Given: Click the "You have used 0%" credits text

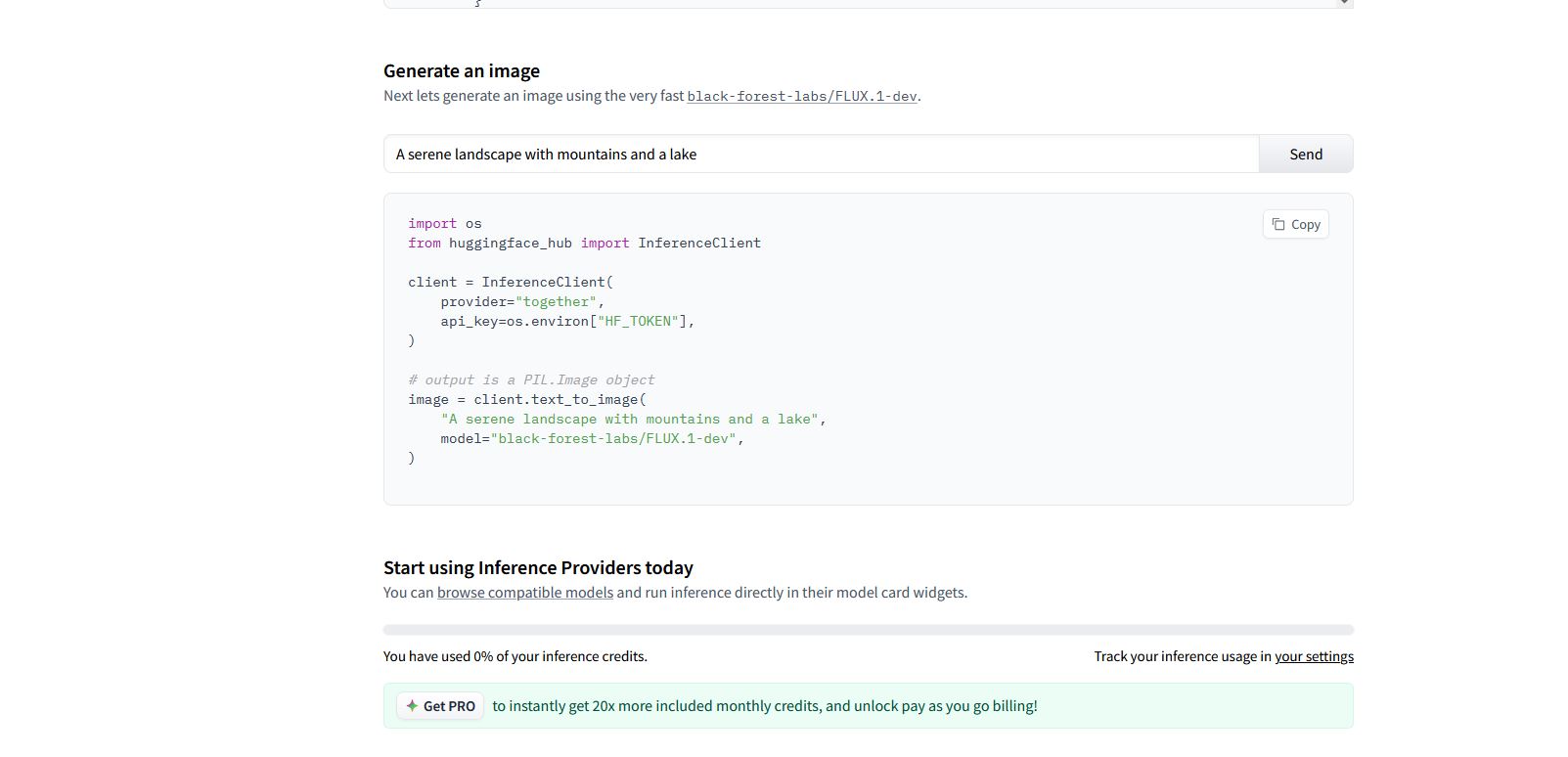Looking at the screenshot, I should tap(515, 656).
